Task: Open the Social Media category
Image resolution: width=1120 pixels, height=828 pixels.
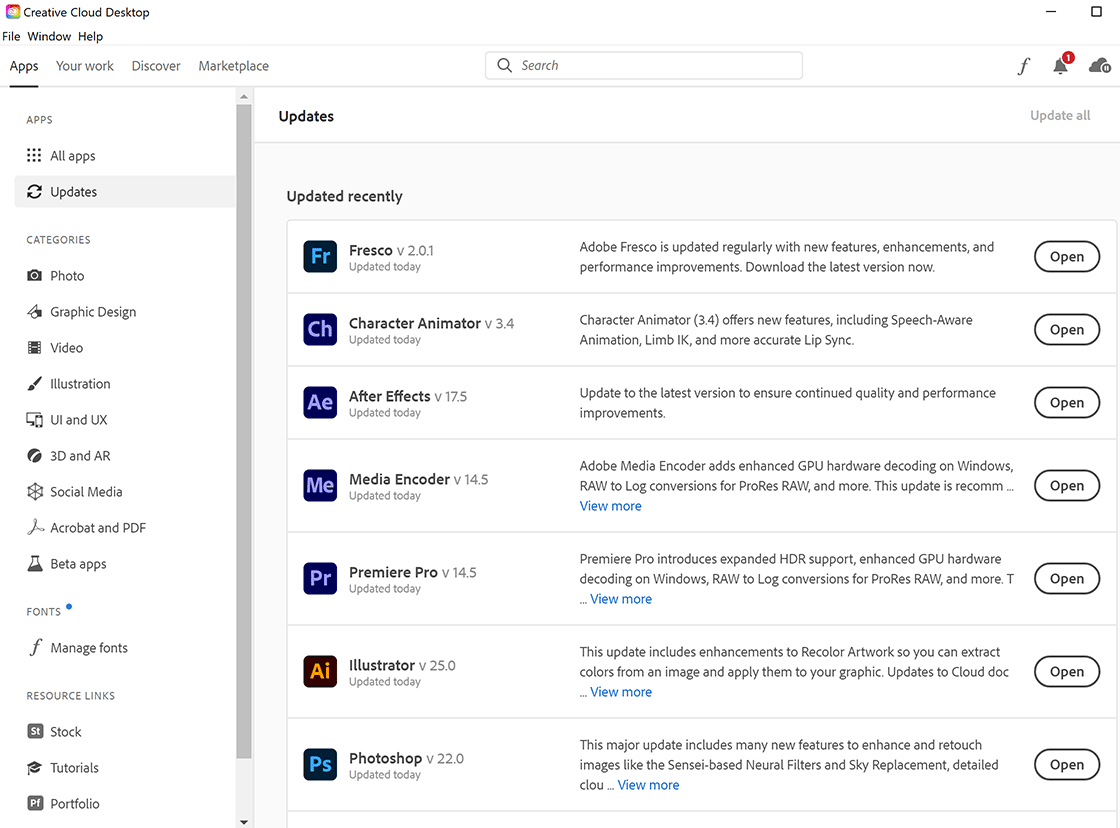Action: 124,492
